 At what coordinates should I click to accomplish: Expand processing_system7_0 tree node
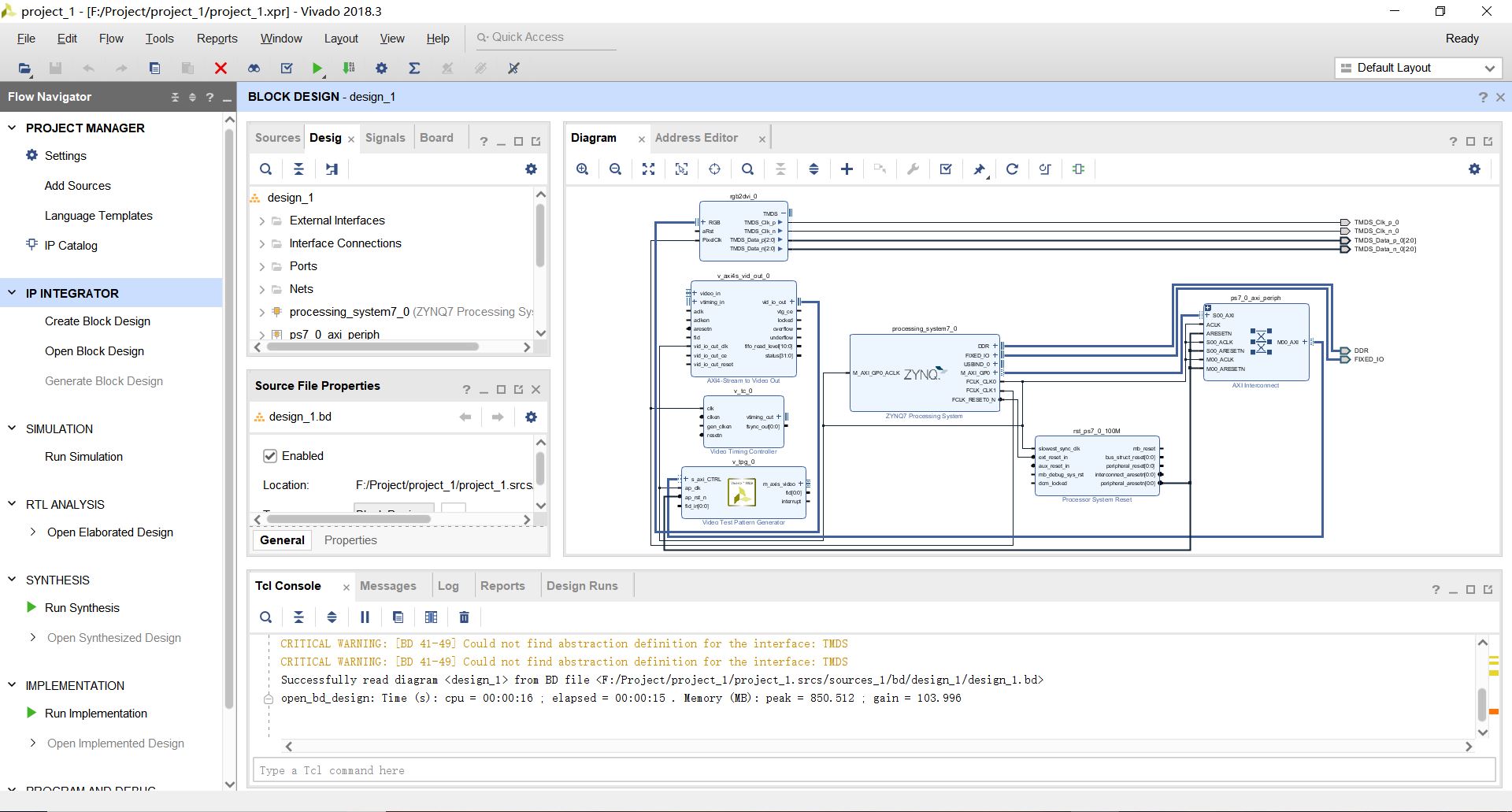(x=261, y=313)
